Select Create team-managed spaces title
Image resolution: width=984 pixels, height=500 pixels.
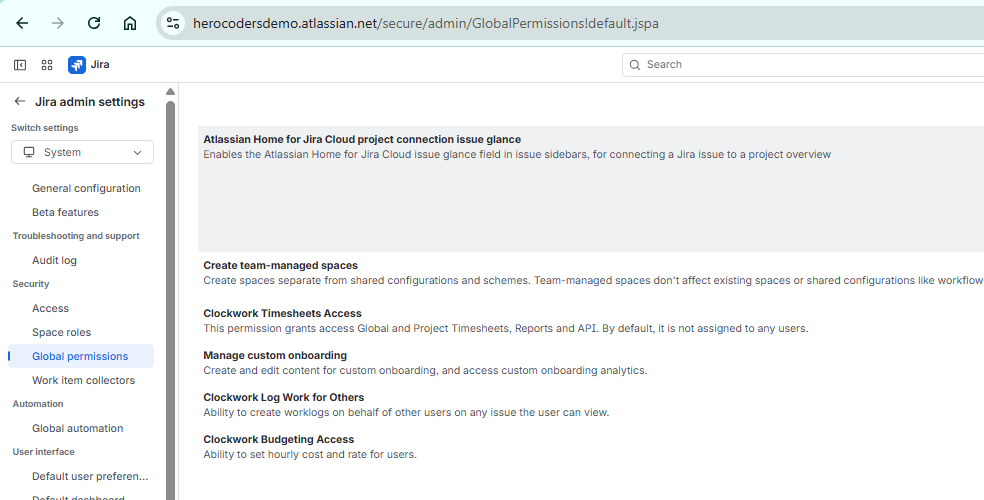point(281,265)
